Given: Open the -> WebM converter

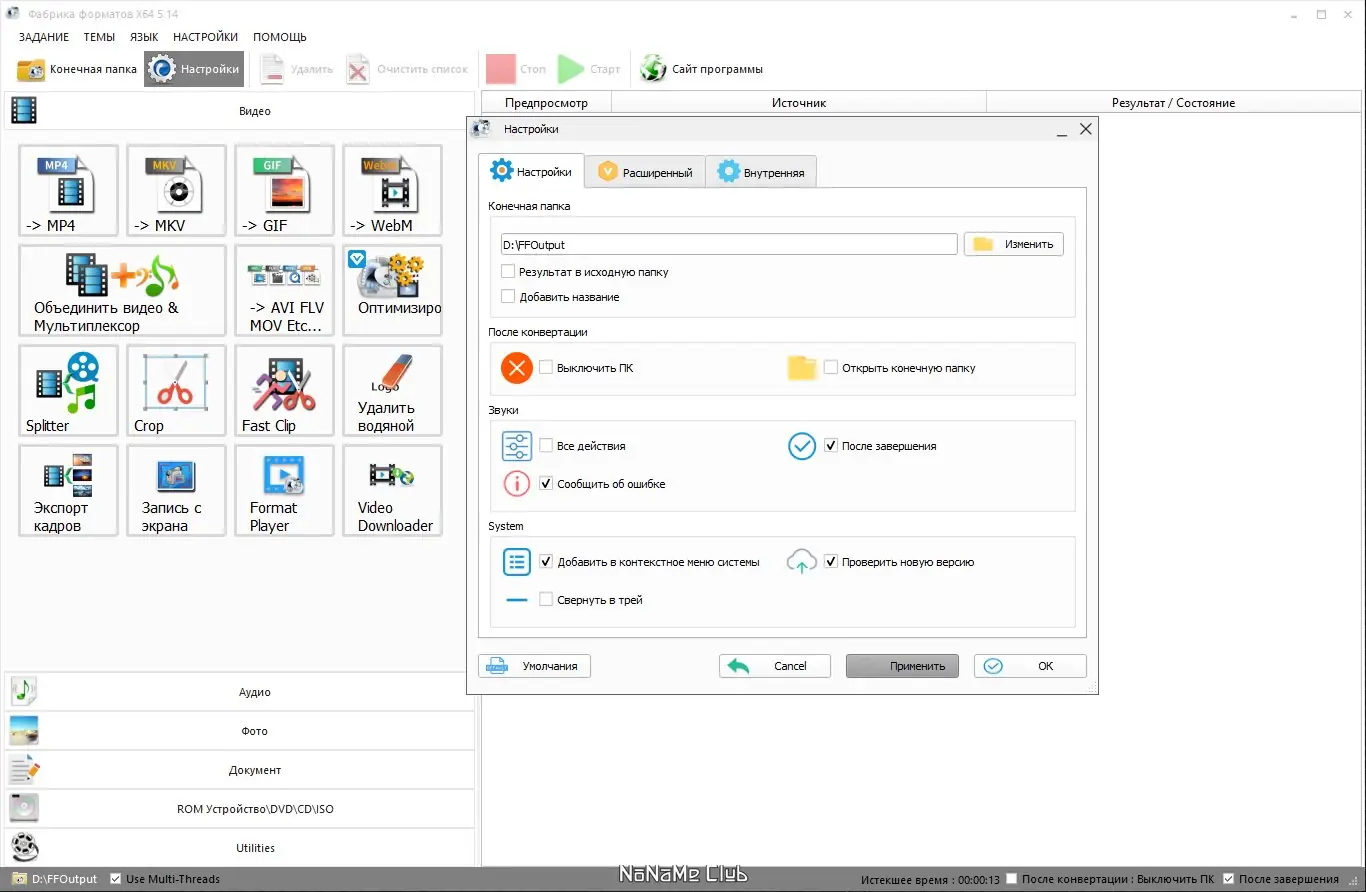Looking at the screenshot, I should click(x=392, y=191).
